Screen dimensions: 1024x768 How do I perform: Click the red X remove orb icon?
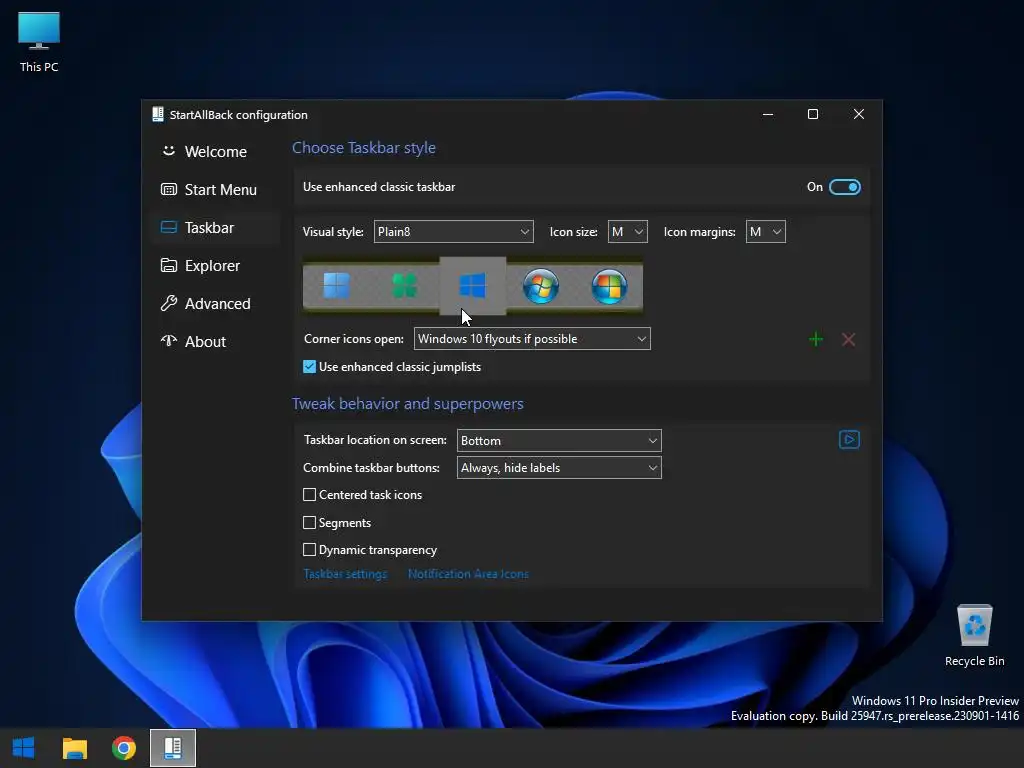[848, 339]
